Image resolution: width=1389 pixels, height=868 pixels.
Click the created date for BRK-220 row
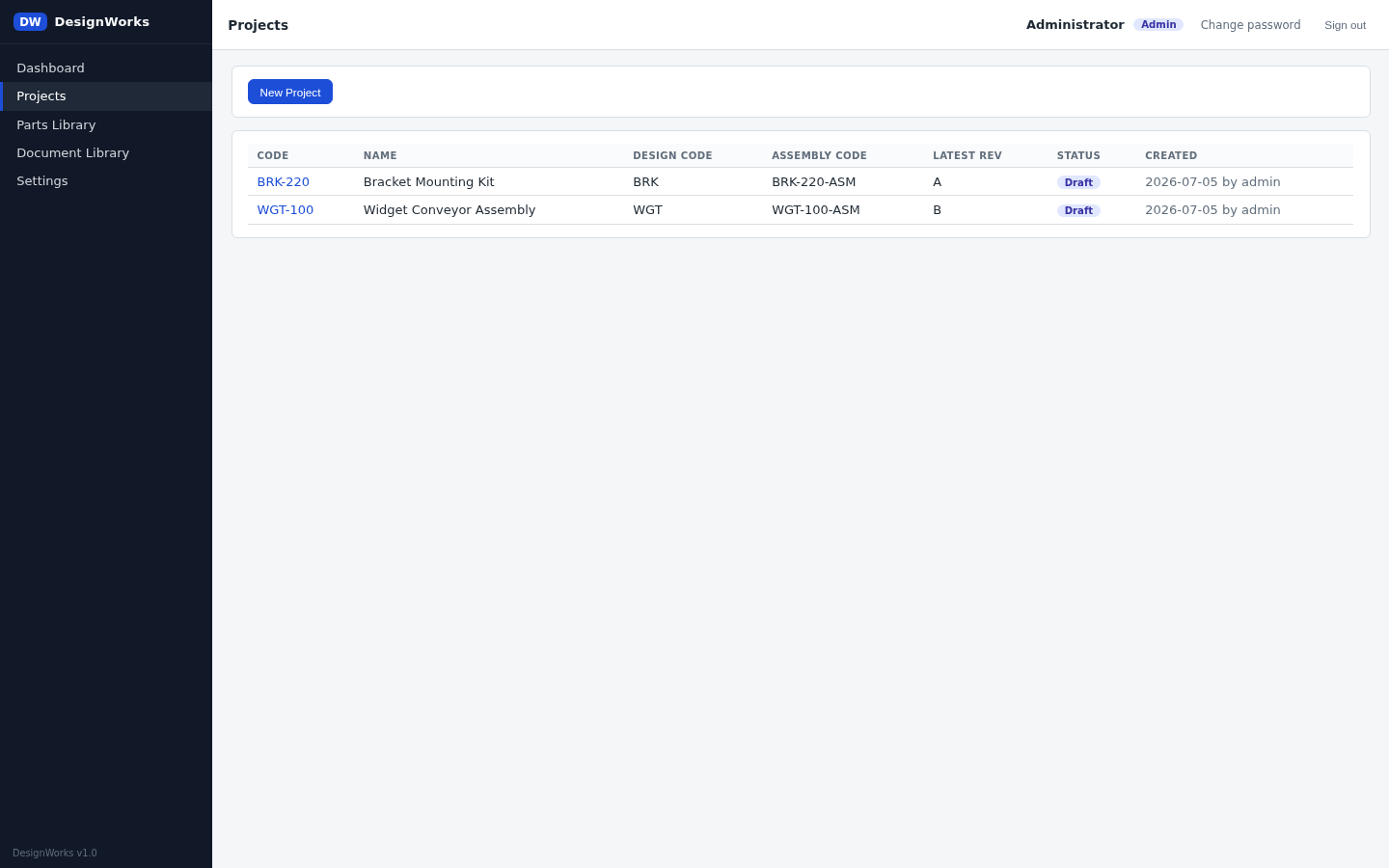tap(1212, 181)
